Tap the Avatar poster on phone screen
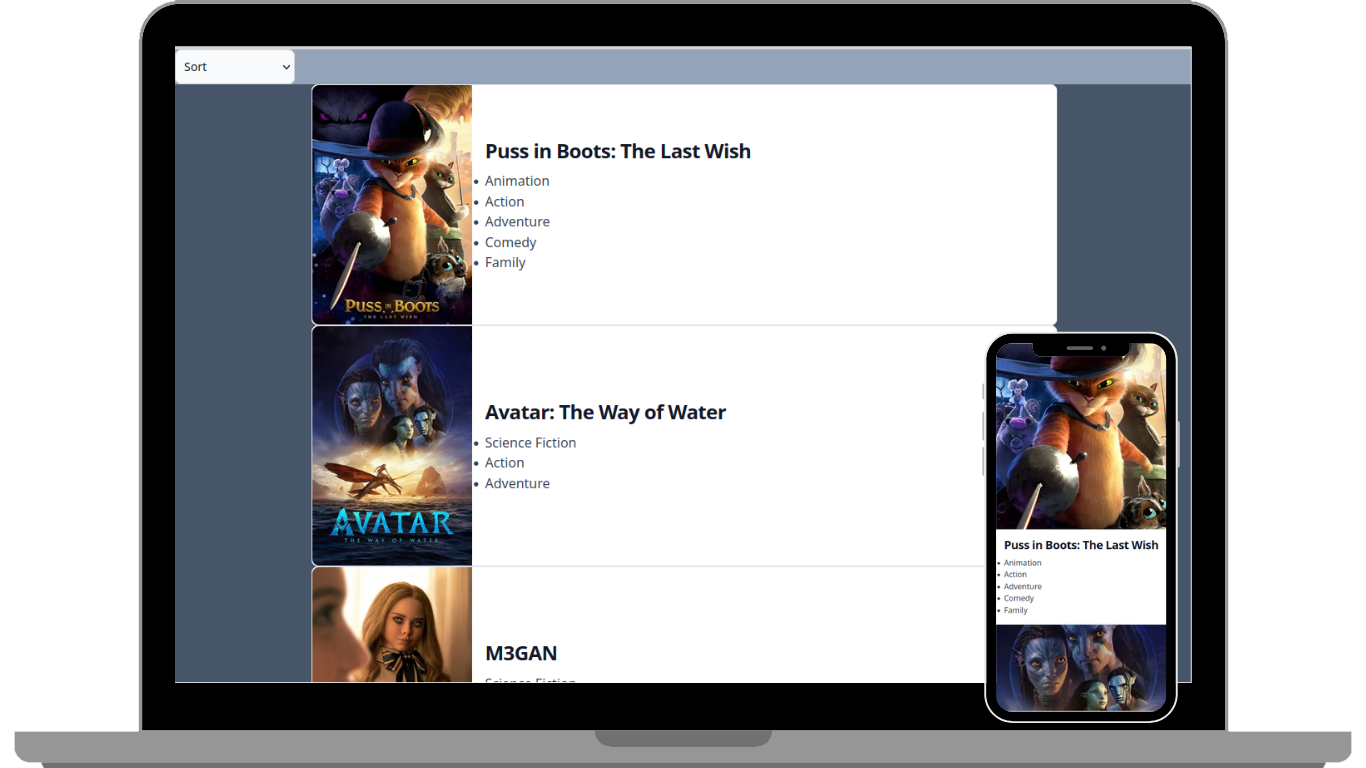The image size is (1366, 768). point(1080,667)
